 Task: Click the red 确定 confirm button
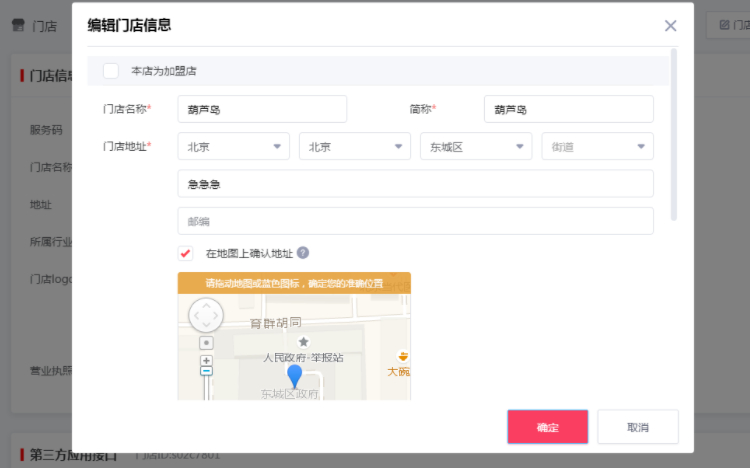point(547,427)
